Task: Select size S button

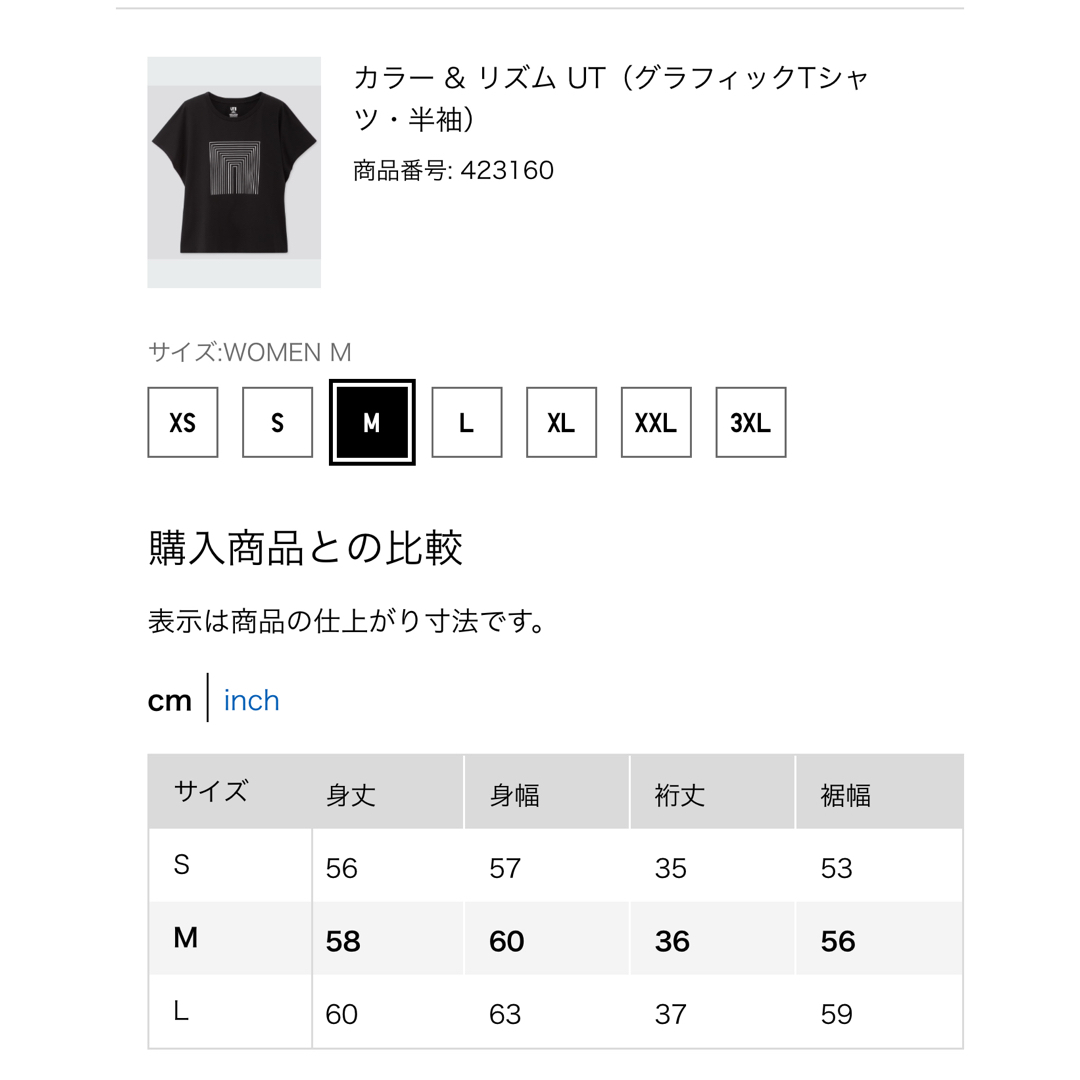Action: pos(277,422)
